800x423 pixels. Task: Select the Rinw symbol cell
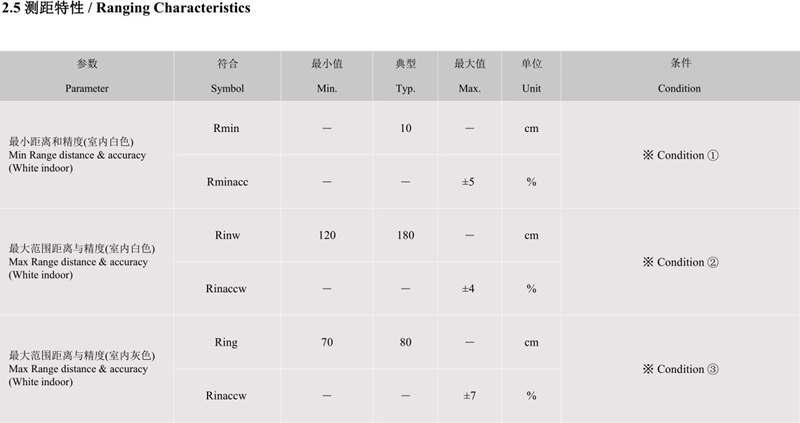227,235
